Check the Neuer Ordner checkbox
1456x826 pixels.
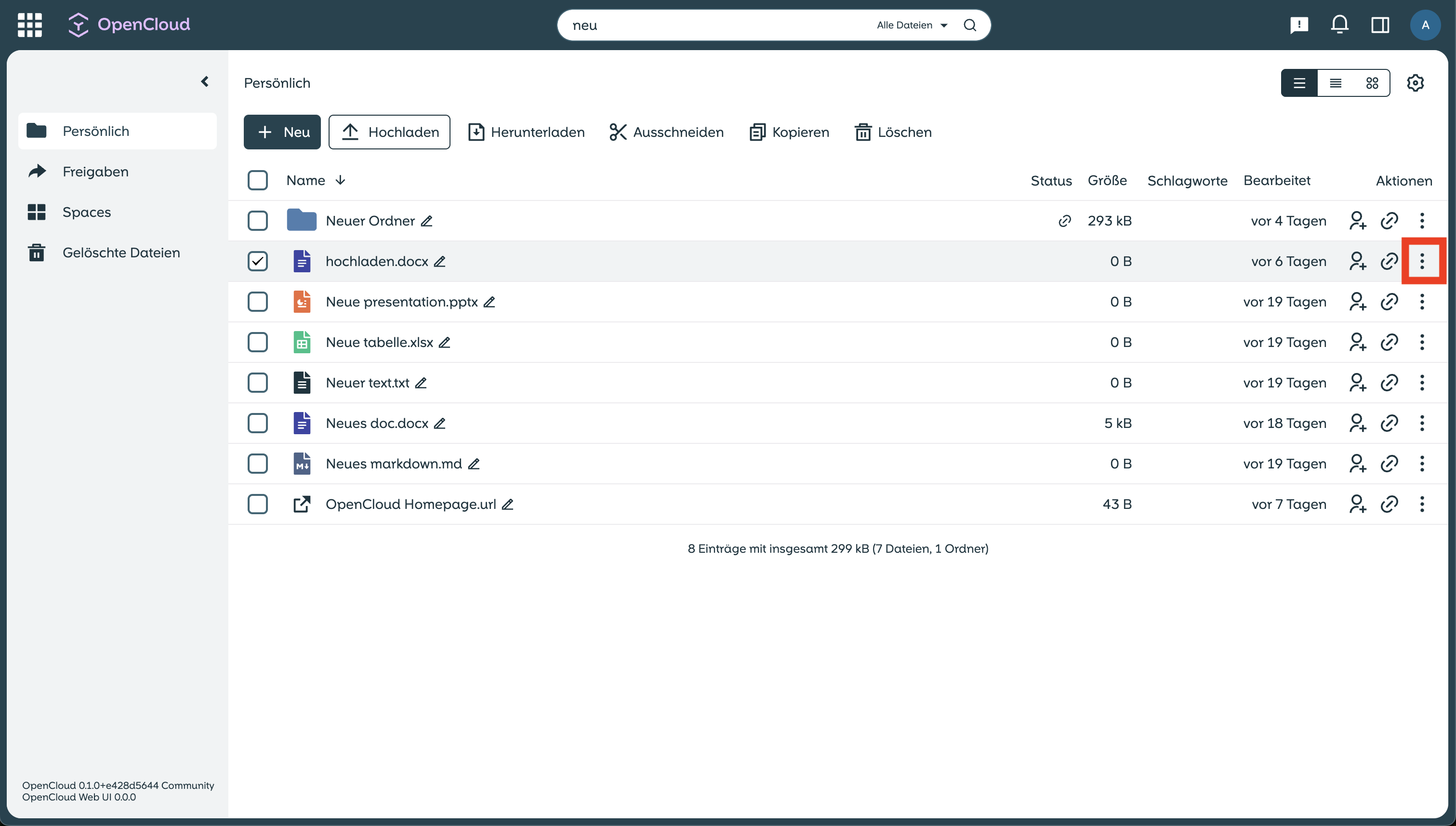coord(257,221)
